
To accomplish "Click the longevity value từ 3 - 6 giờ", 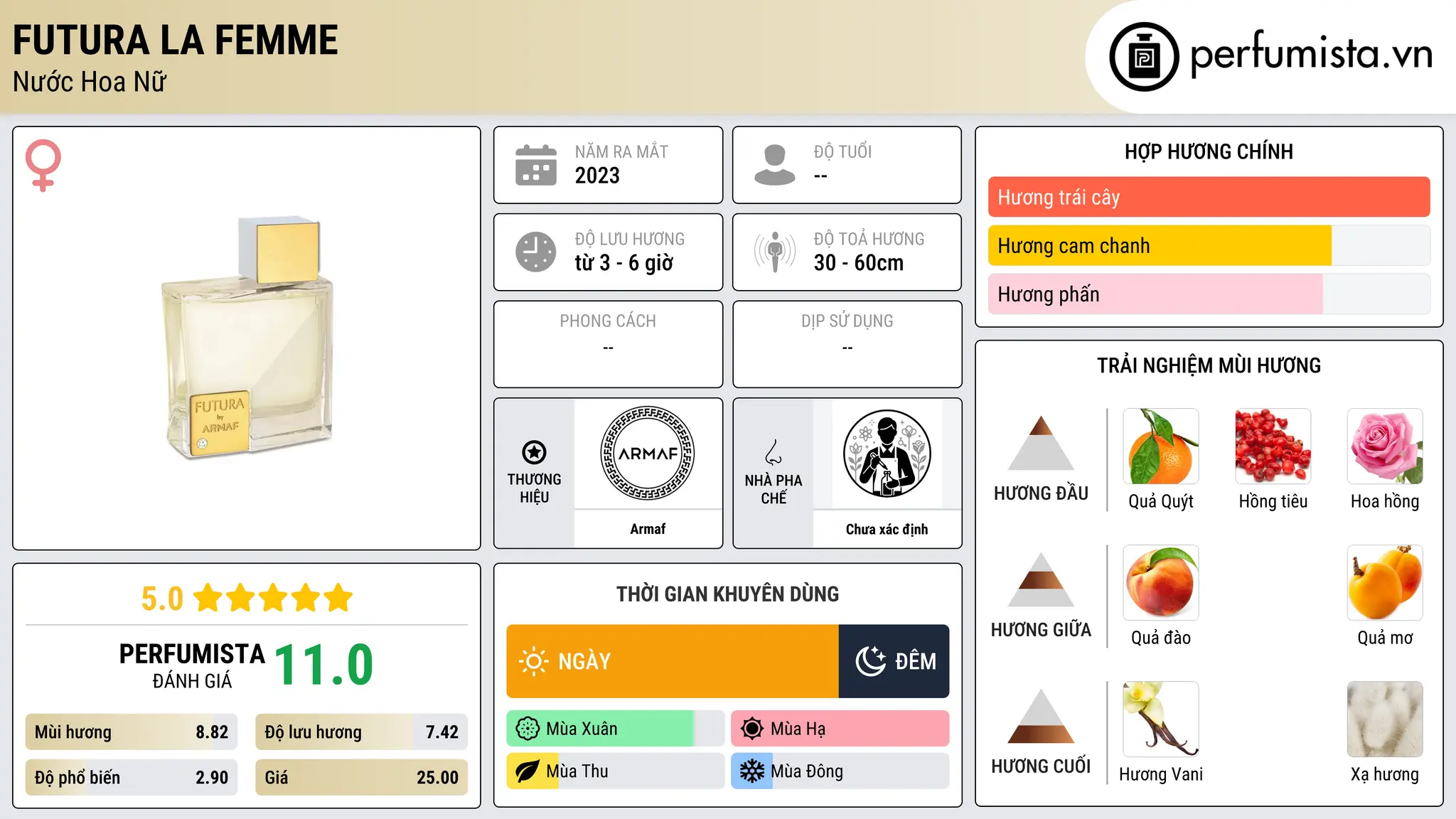I will pos(623,263).
